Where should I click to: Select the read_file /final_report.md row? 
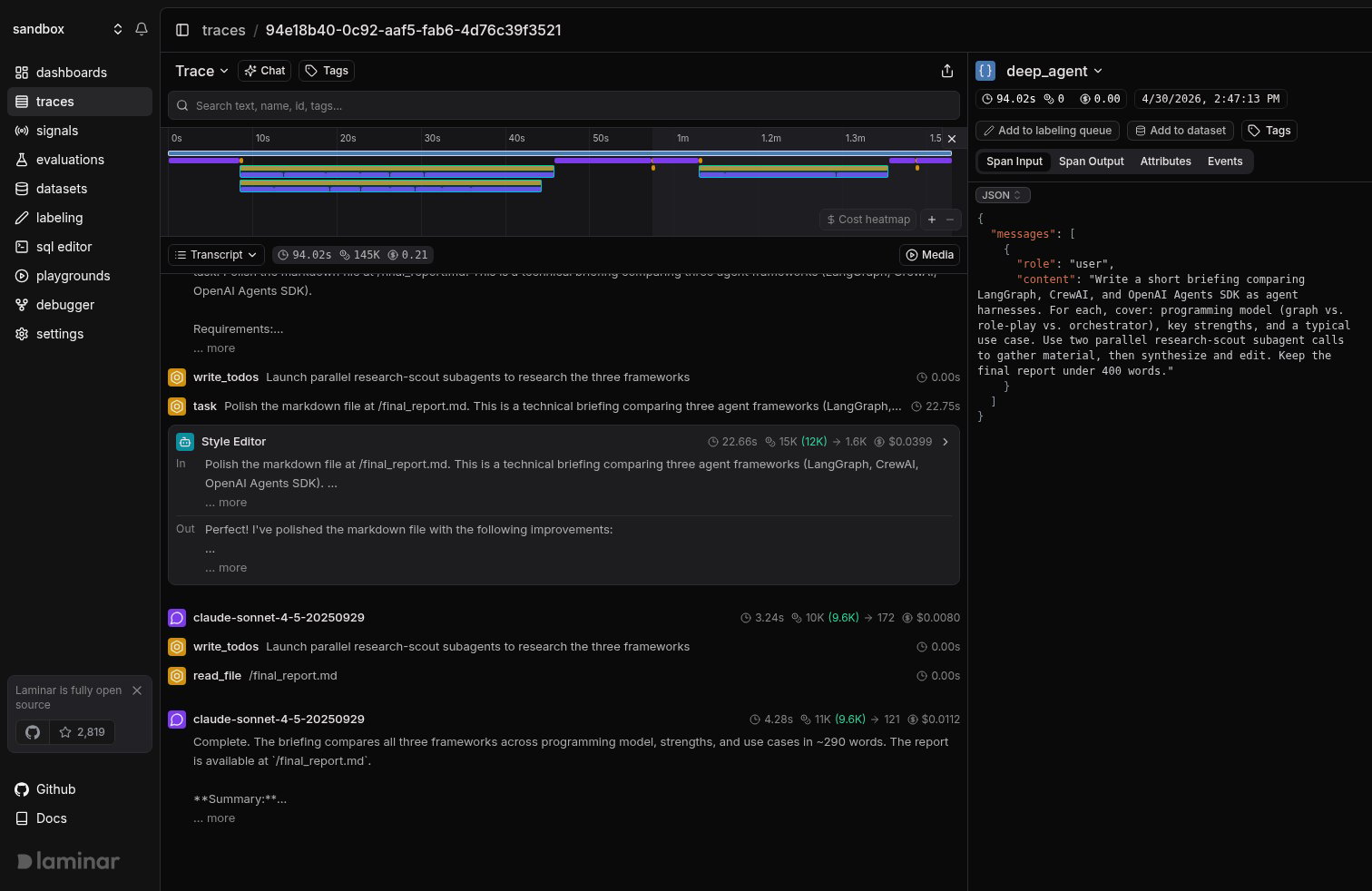coord(563,676)
